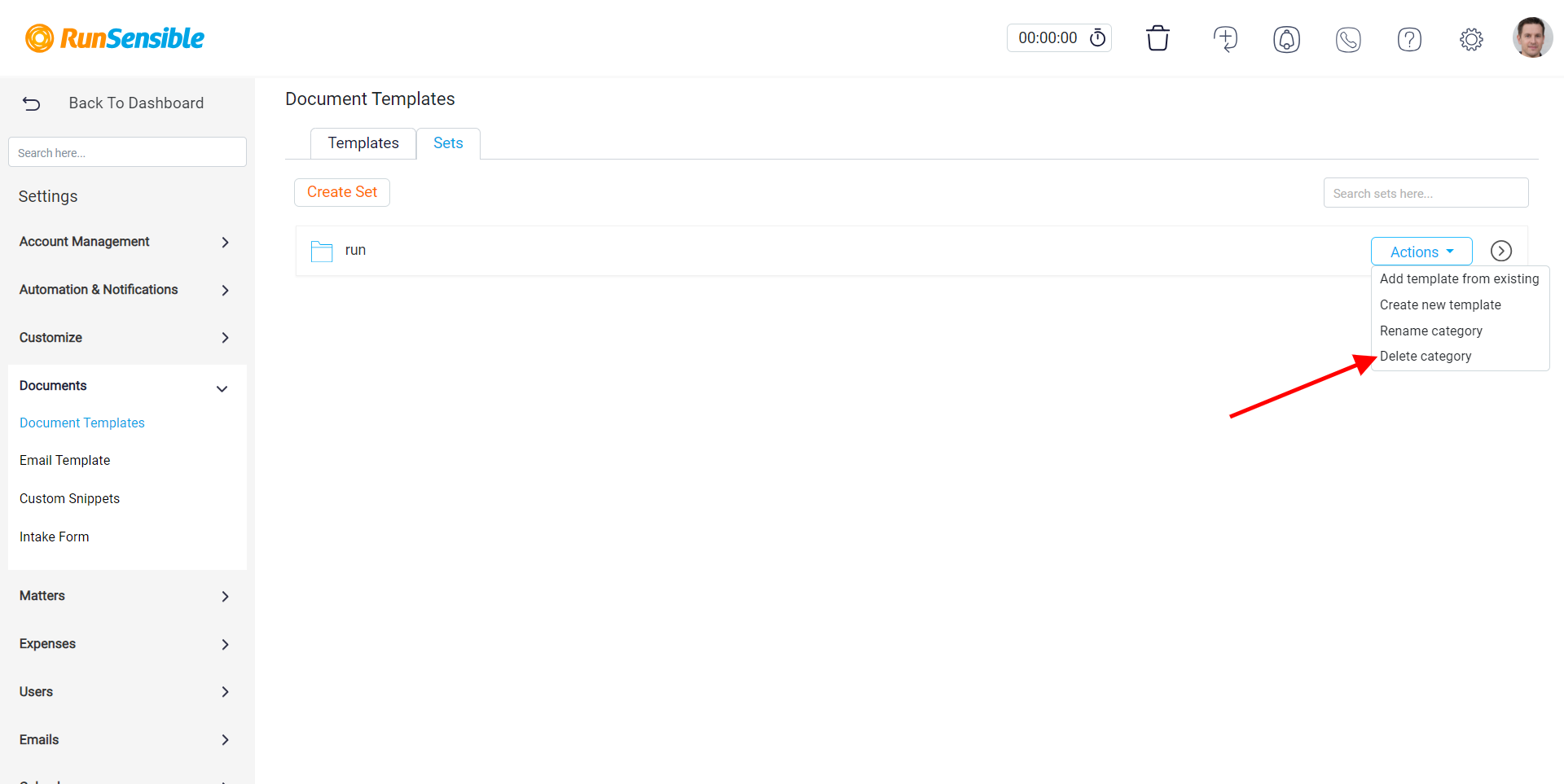Go Back To Dashboard

pyautogui.click(x=136, y=103)
